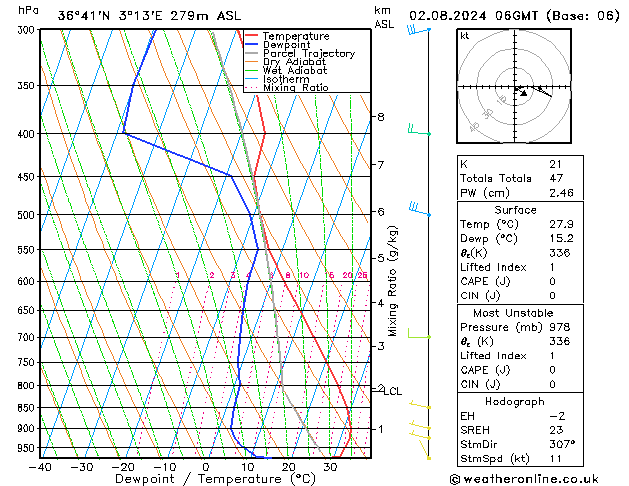The image size is (629, 486).
Task: Click the Surface section heading
Action: tap(515, 210)
